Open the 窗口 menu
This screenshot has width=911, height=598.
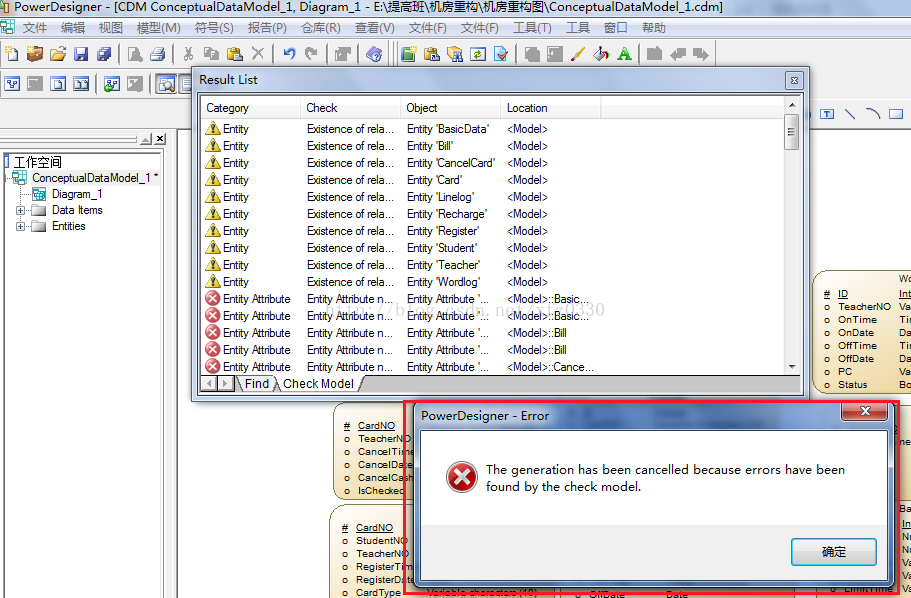(615, 28)
